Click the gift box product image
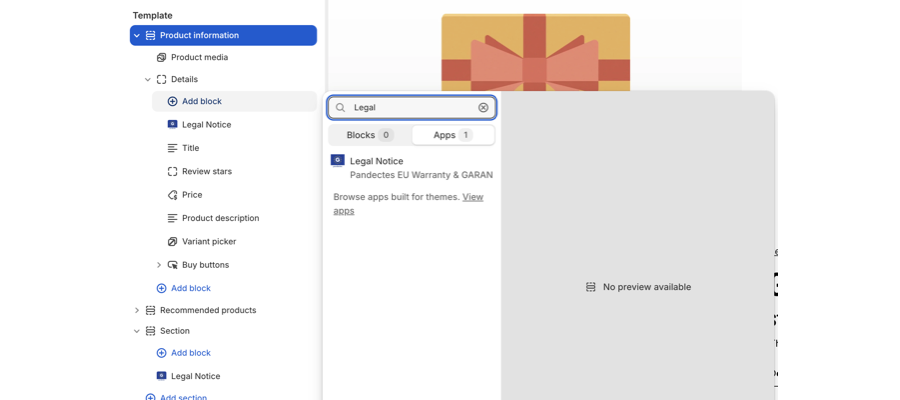Screen dimensions: 900x400 point(536,52)
